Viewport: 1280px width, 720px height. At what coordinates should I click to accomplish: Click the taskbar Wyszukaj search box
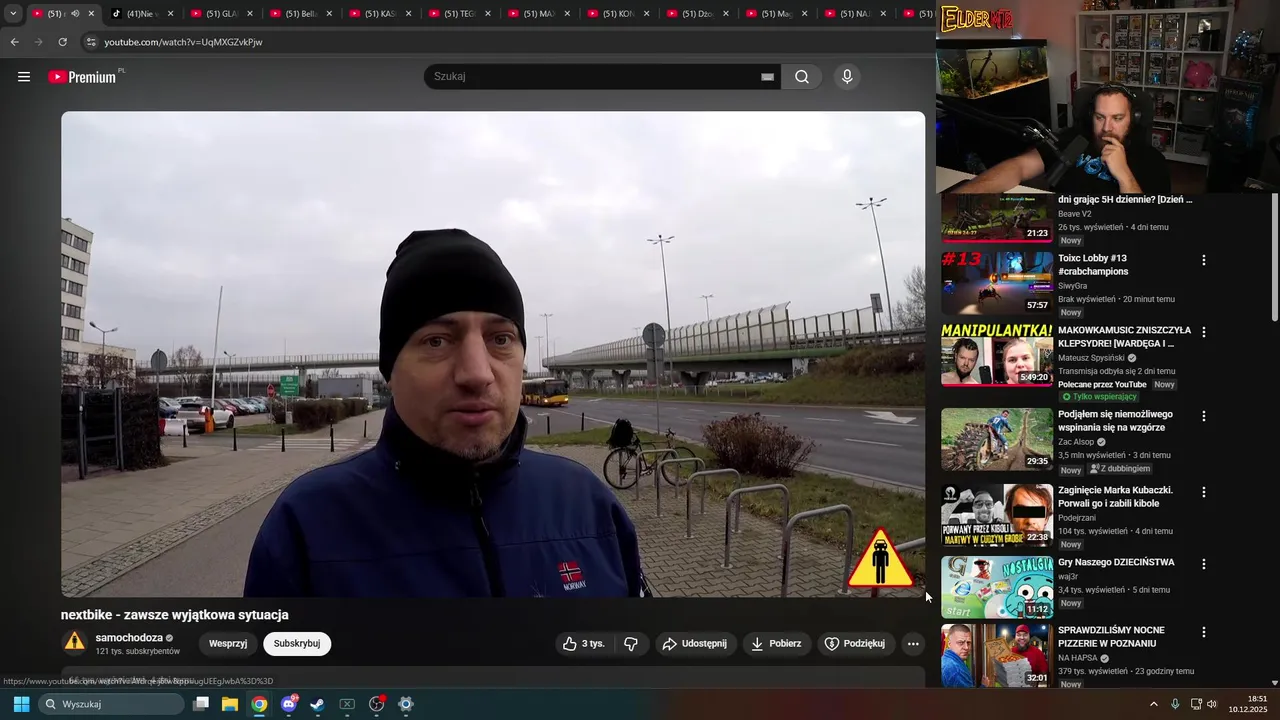(111, 704)
